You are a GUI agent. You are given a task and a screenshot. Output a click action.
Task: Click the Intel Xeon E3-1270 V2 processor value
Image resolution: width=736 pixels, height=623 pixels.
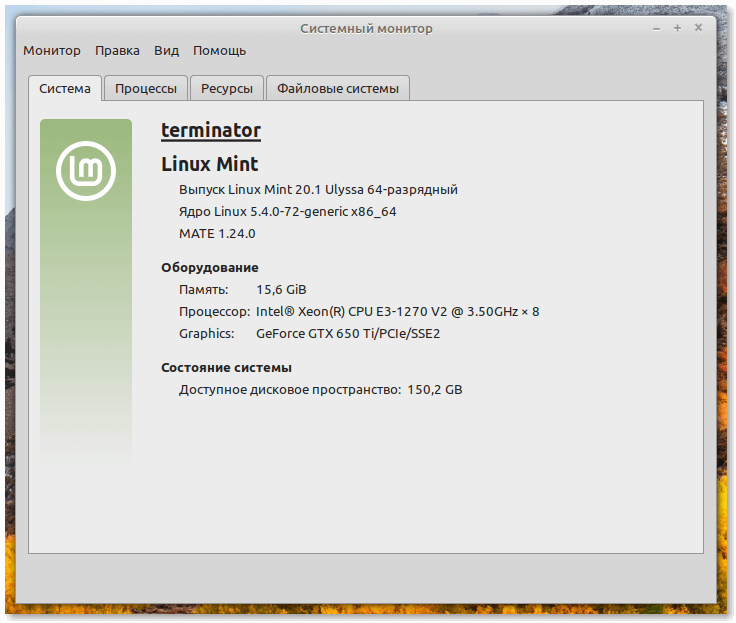[x=398, y=312]
